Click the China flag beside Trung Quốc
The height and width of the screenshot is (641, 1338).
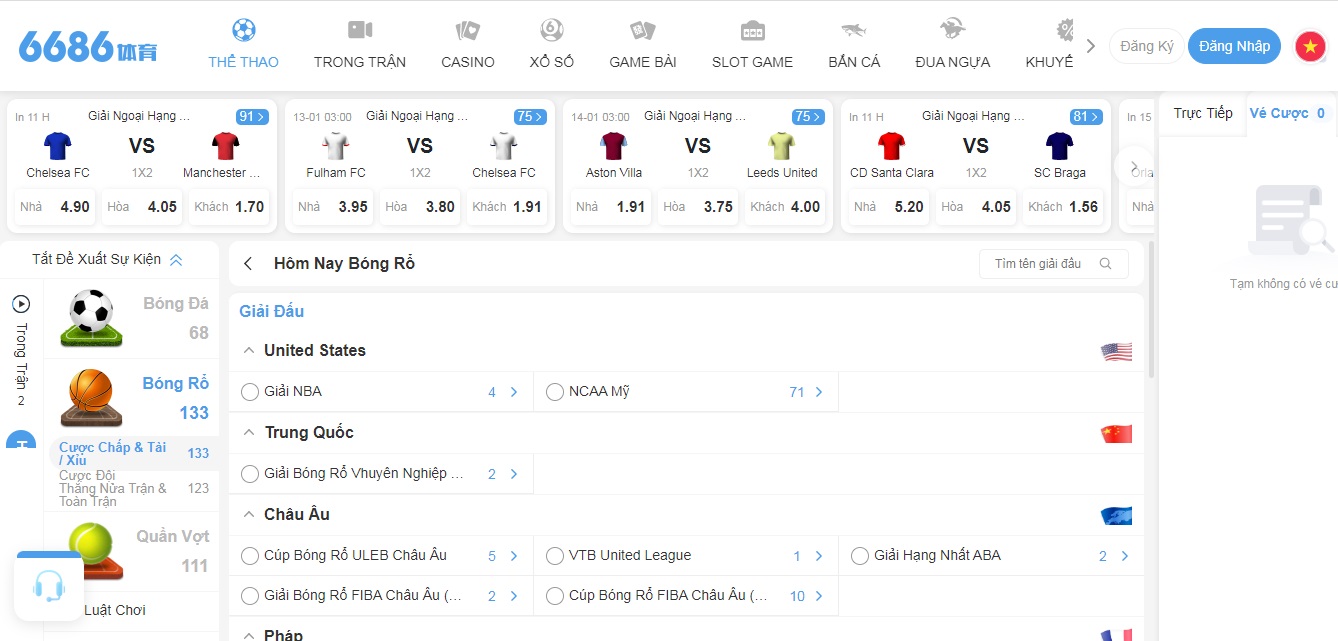tap(1116, 433)
